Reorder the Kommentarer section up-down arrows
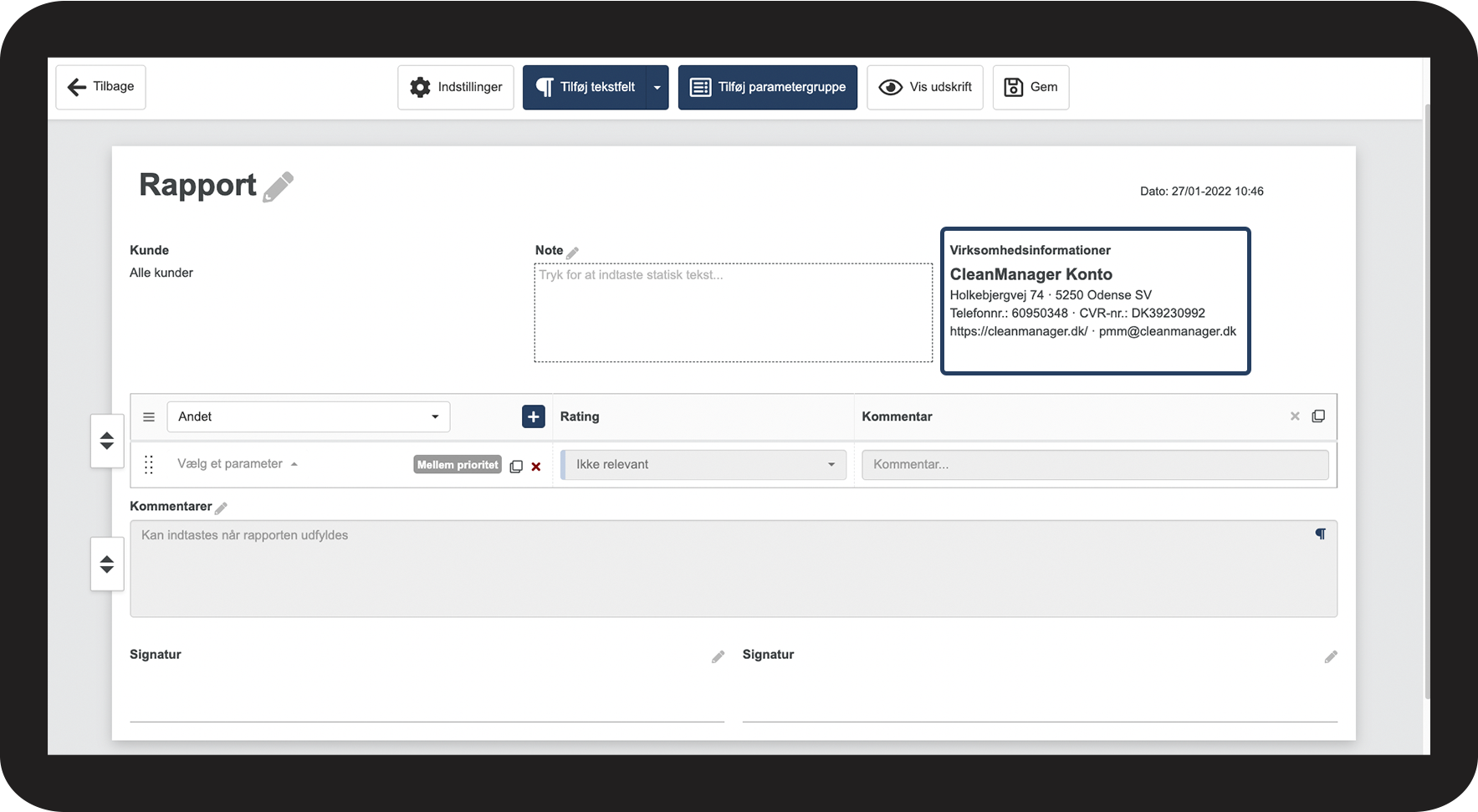Viewport: 1478px width, 812px height. (x=107, y=564)
